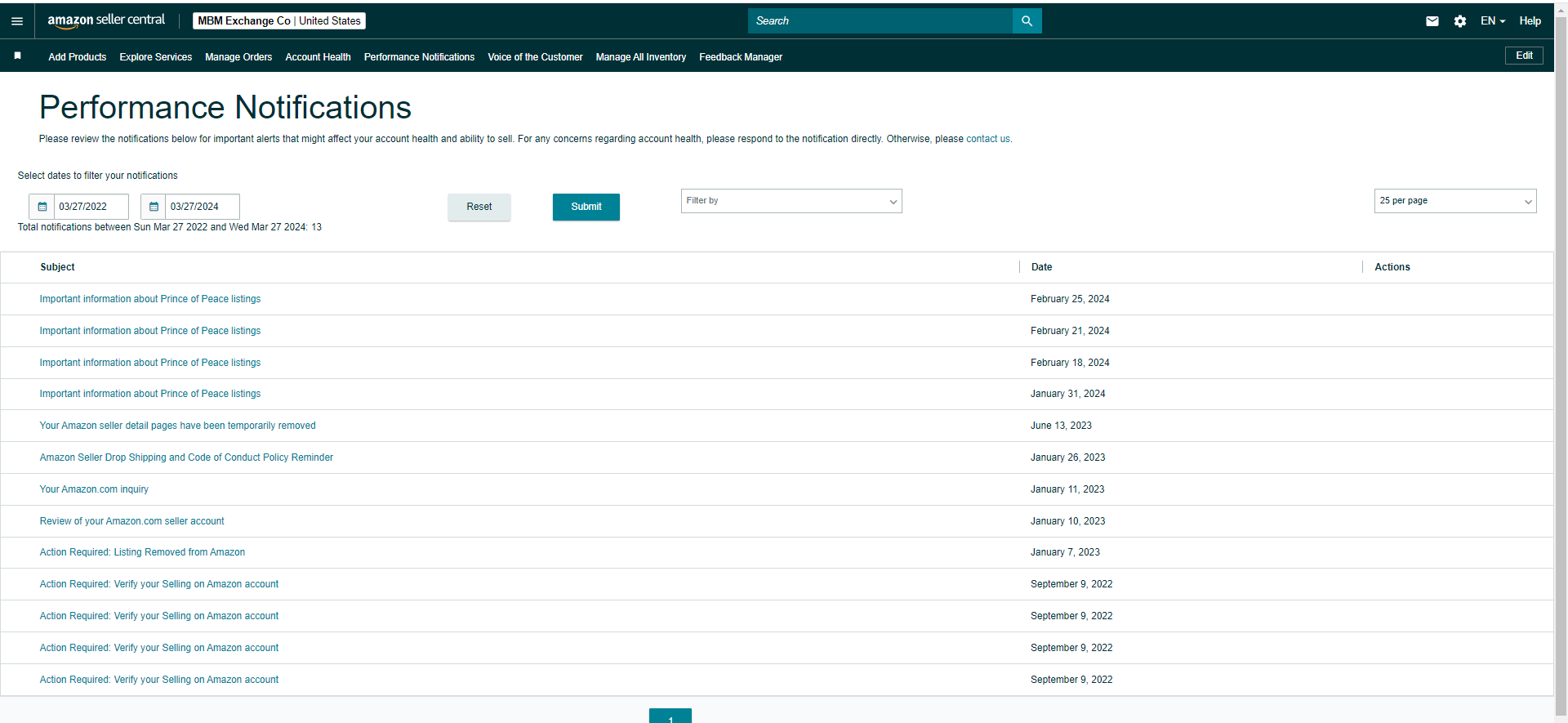Click date cell January 7, 2023
This screenshot has height=723, width=1568.
pos(1065,552)
